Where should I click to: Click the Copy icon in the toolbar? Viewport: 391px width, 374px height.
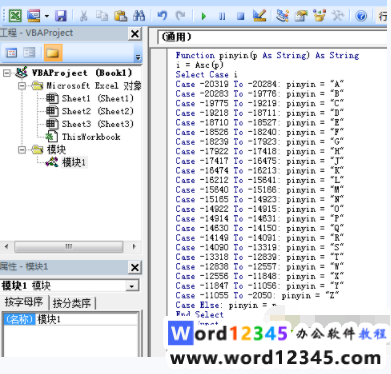pyautogui.click(x=102, y=16)
